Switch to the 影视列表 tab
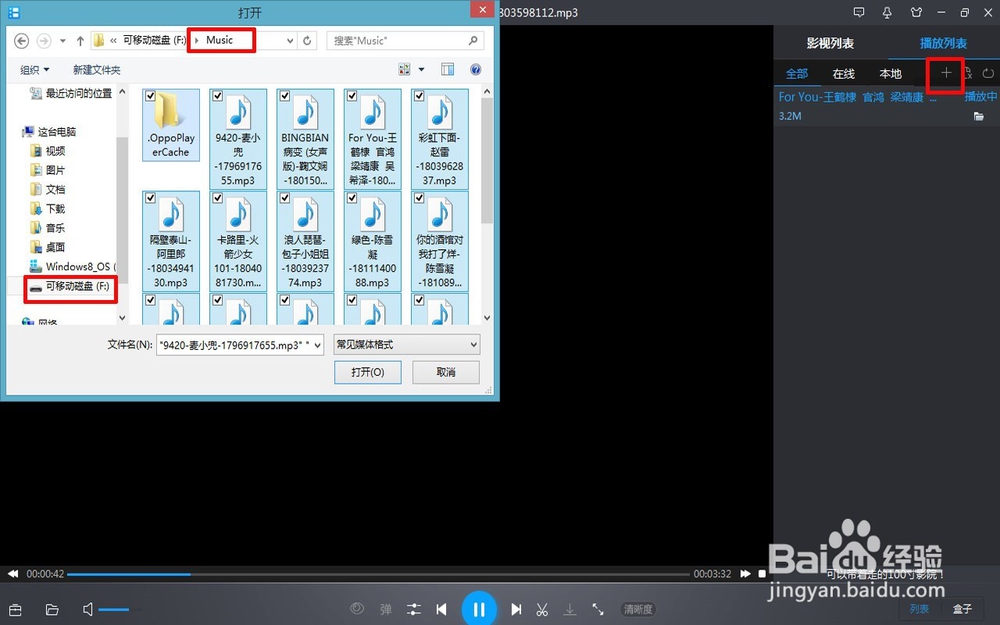This screenshot has width=1000, height=625. tap(830, 43)
